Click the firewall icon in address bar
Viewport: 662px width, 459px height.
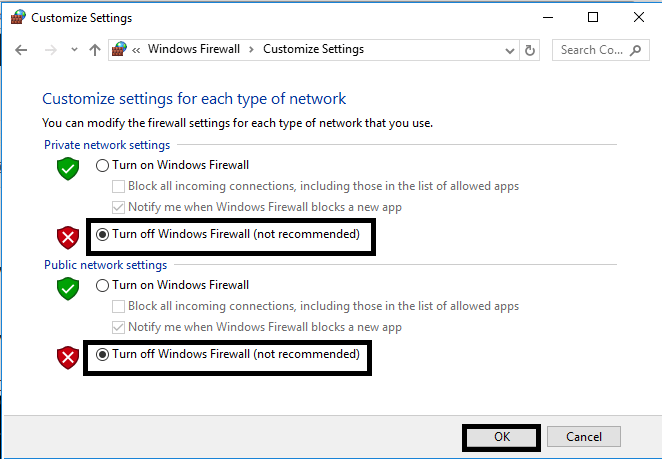(121, 50)
